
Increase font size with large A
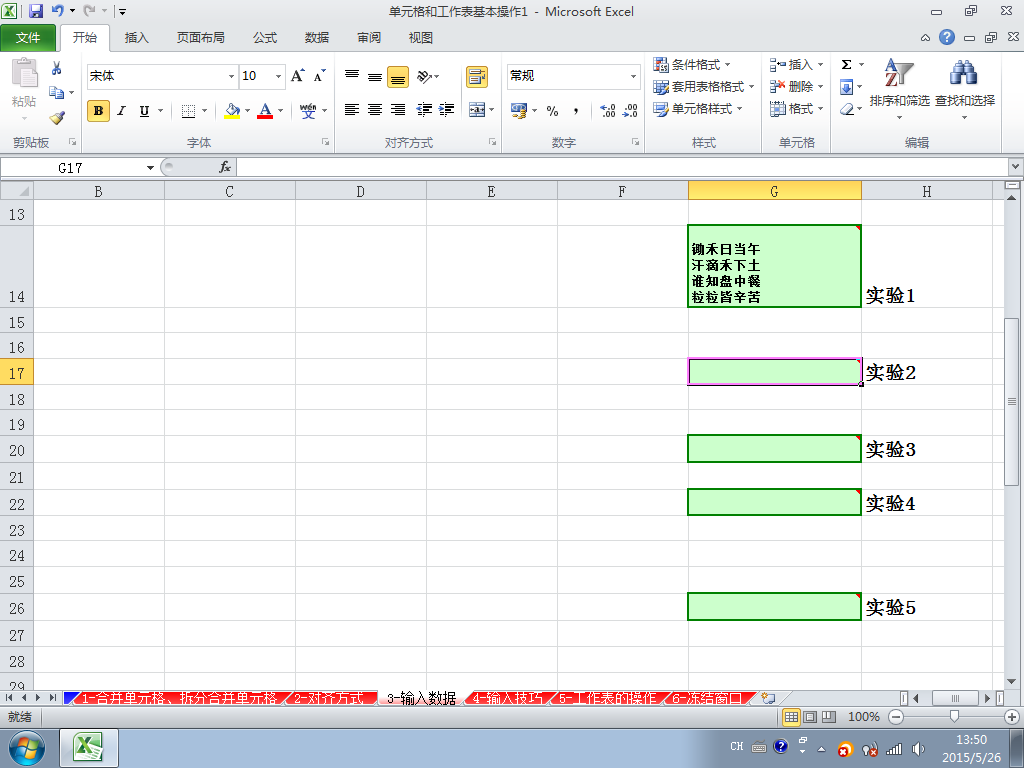click(297, 76)
